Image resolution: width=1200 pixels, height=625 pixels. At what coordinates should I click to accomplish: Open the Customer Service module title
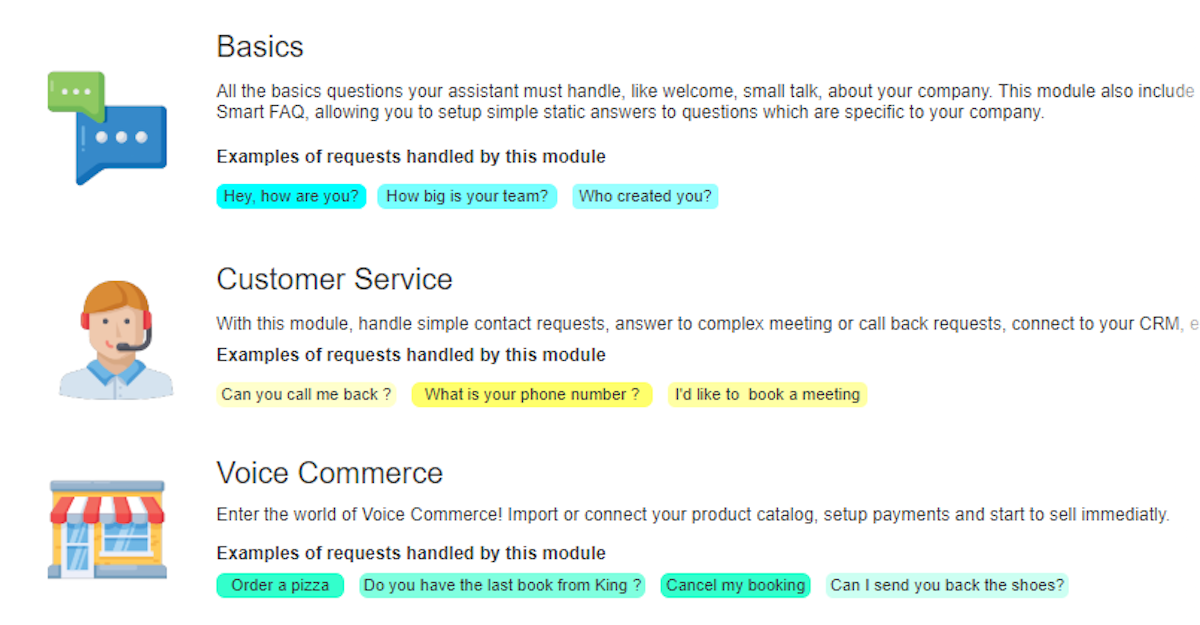pos(334,279)
